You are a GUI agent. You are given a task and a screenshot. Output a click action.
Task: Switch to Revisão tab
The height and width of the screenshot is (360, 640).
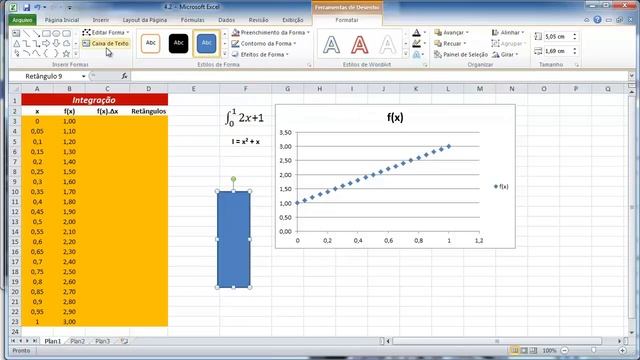click(258, 20)
